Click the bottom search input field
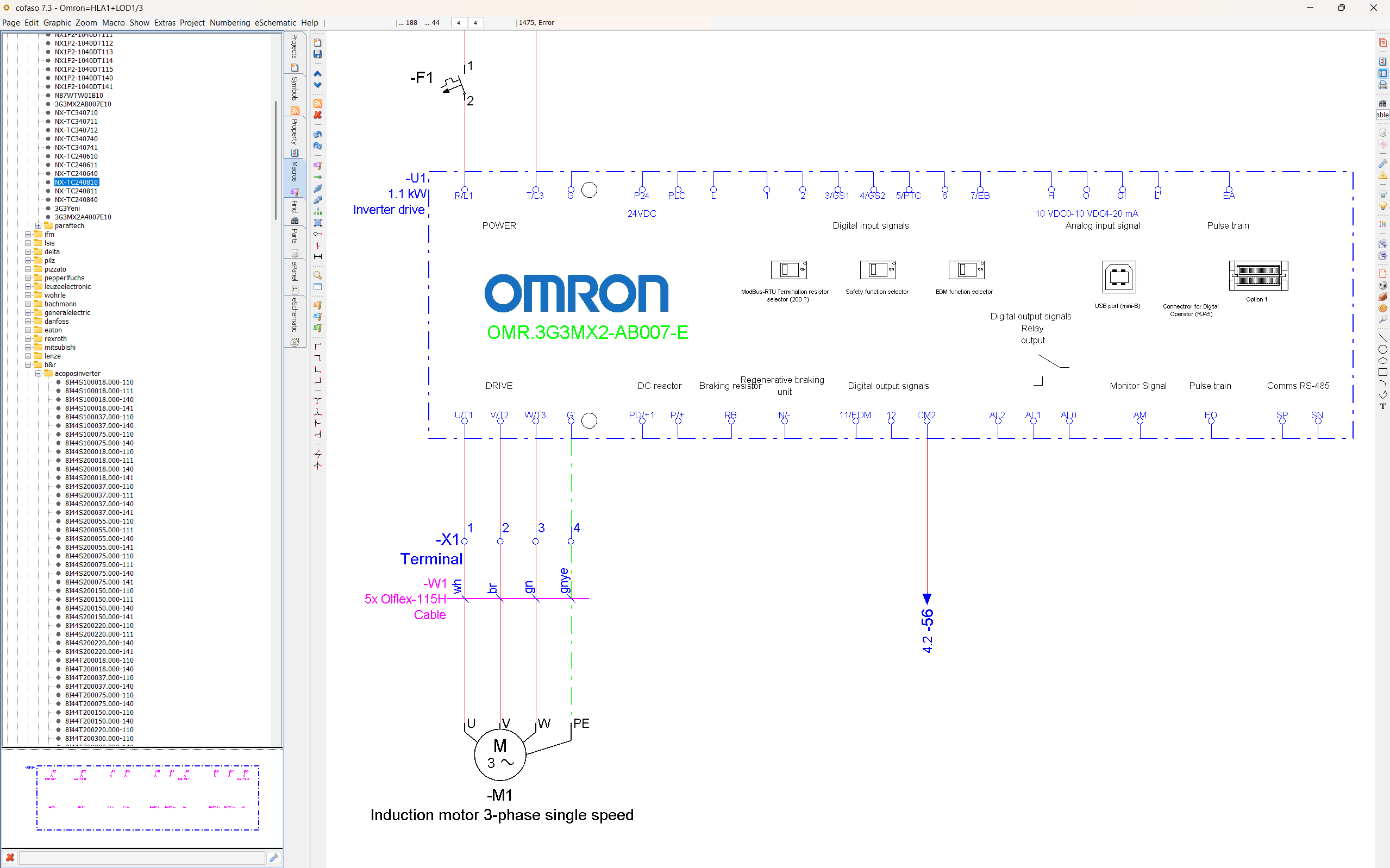The image size is (1390, 868). [142, 858]
